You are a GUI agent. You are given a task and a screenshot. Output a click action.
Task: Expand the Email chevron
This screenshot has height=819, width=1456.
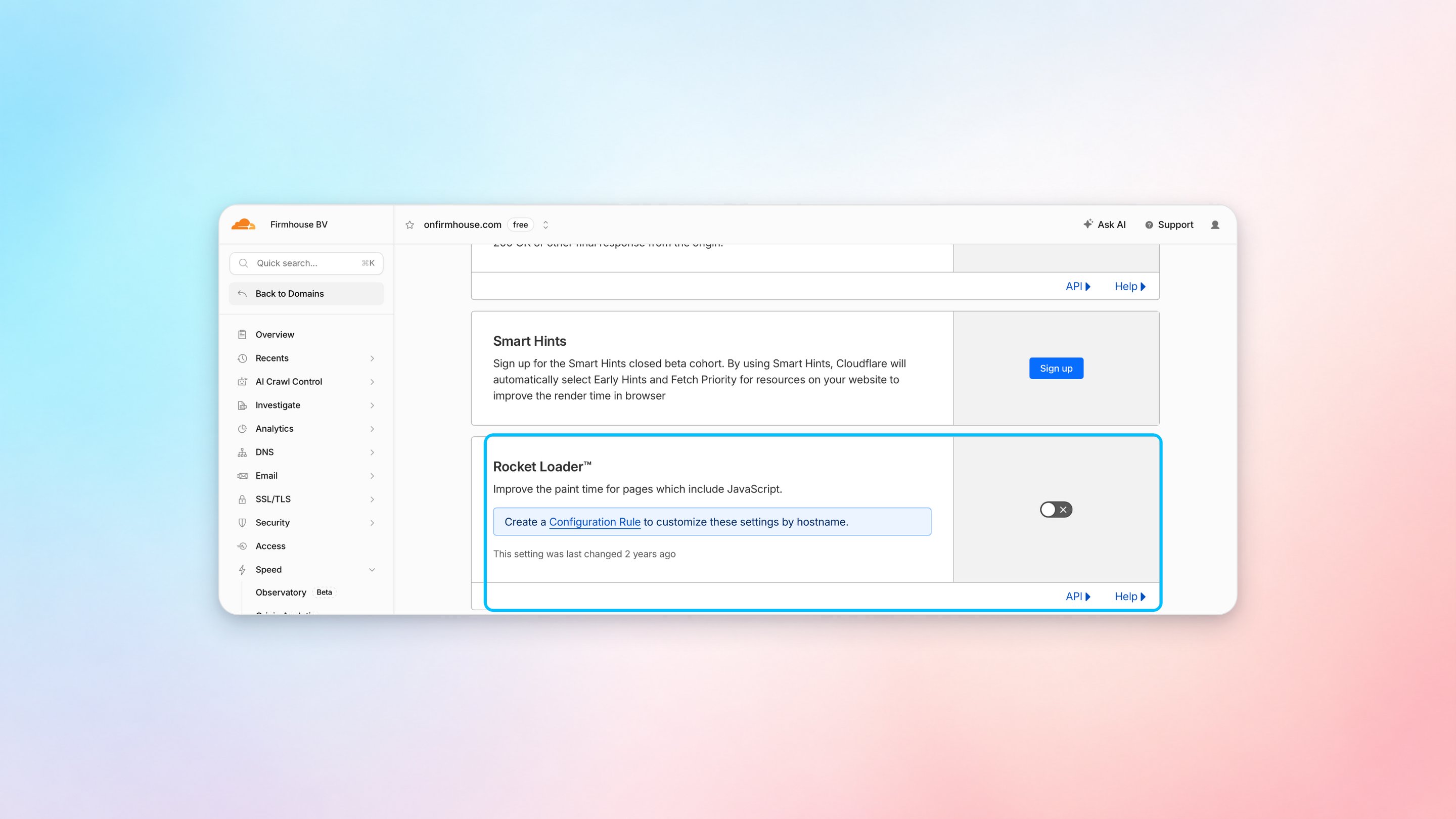(373, 476)
